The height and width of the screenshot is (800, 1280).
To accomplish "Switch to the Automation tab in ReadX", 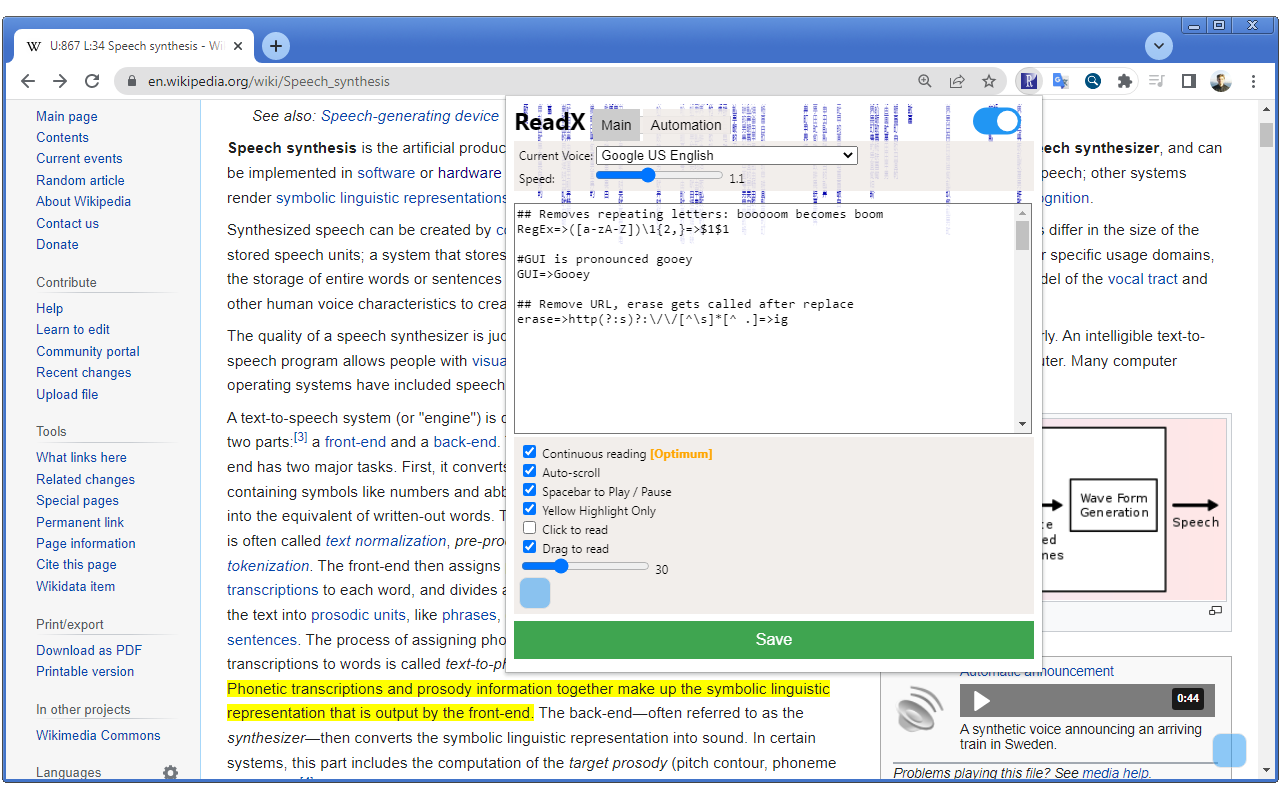I will coord(685,124).
